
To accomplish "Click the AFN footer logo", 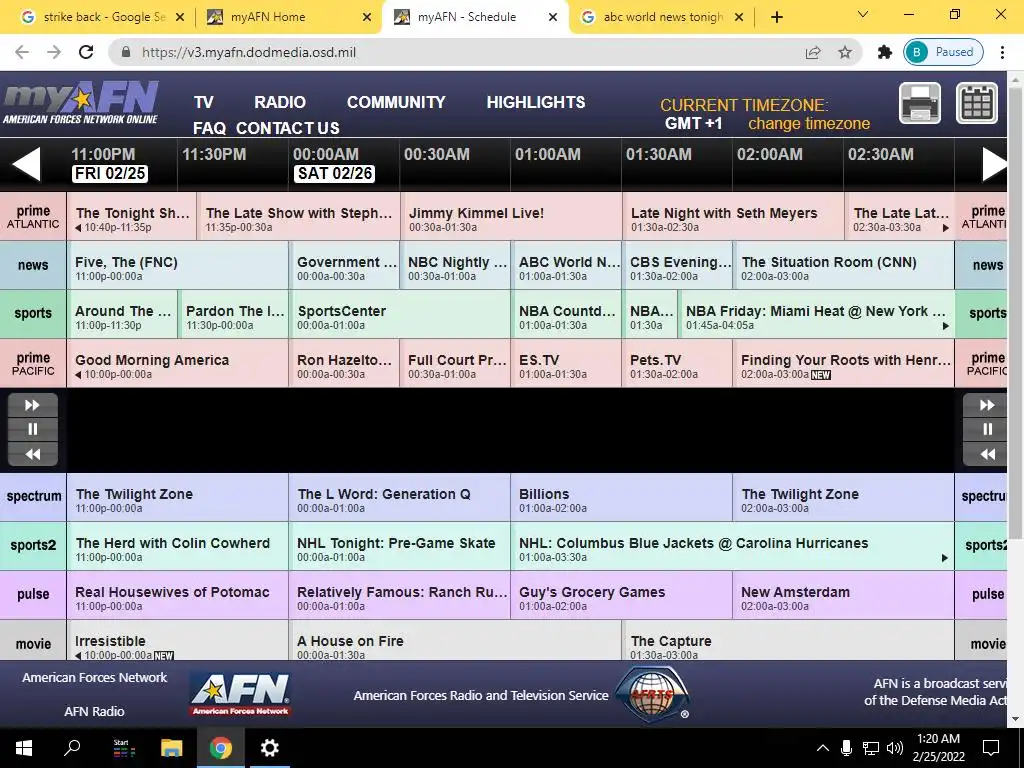I will 240,695.
